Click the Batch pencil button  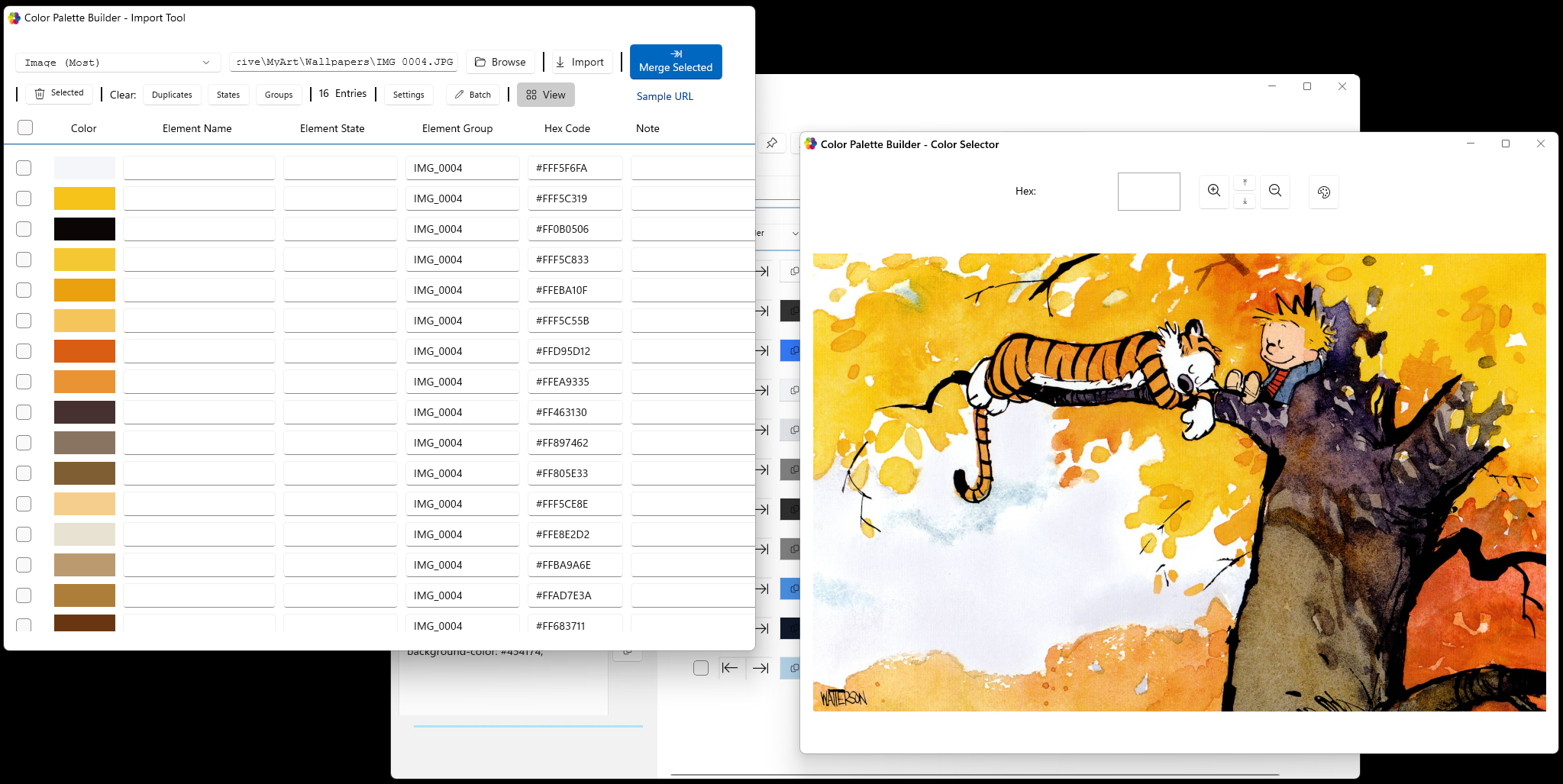pyautogui.click(x=473, y=95)
